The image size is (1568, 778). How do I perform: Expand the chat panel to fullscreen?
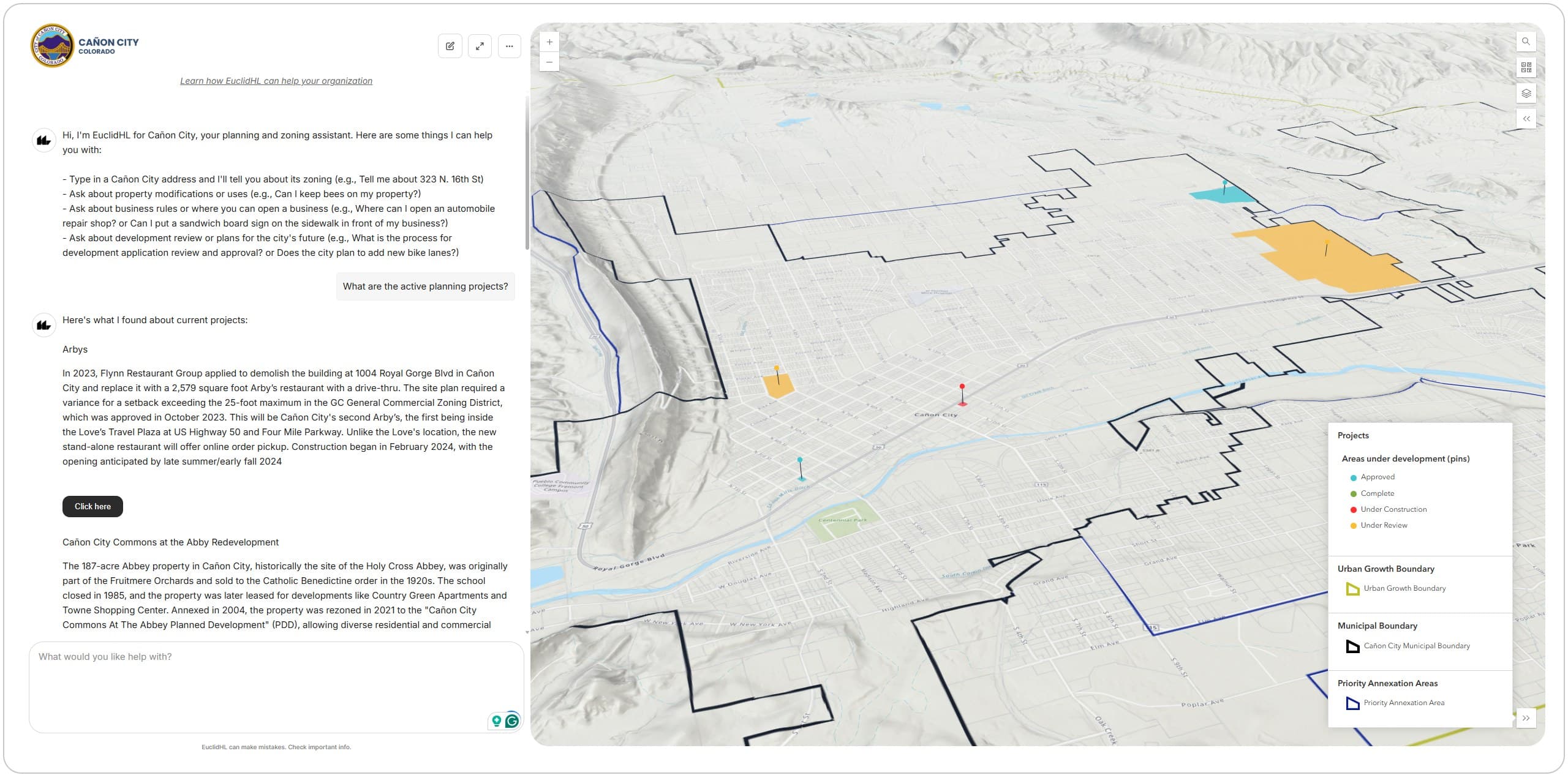(480, 46)
